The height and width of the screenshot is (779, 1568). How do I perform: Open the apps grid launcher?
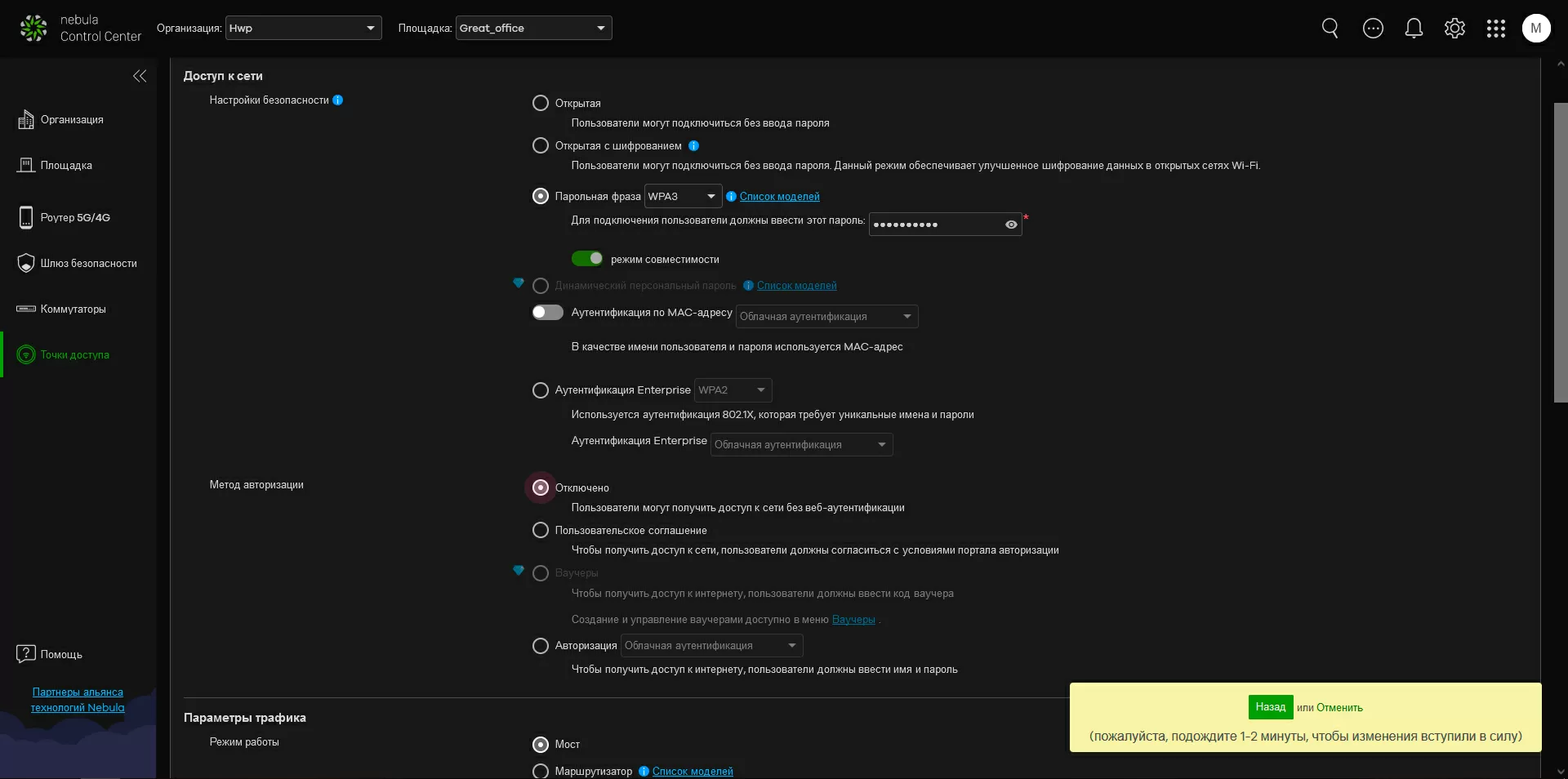pos(1495,29)
